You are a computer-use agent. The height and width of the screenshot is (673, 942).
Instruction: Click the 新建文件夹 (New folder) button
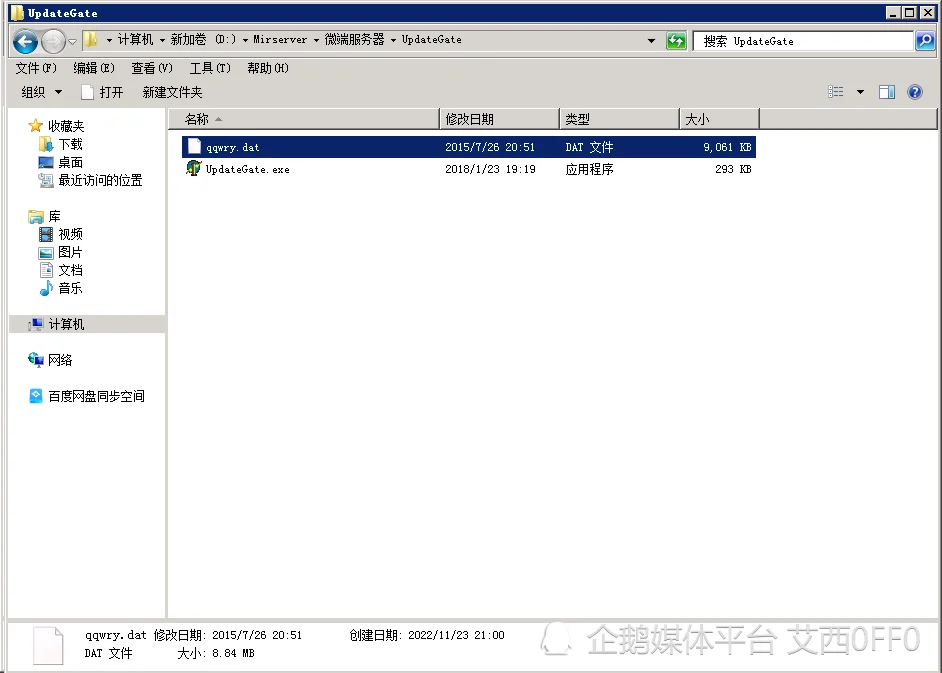(x=172, y=92)
